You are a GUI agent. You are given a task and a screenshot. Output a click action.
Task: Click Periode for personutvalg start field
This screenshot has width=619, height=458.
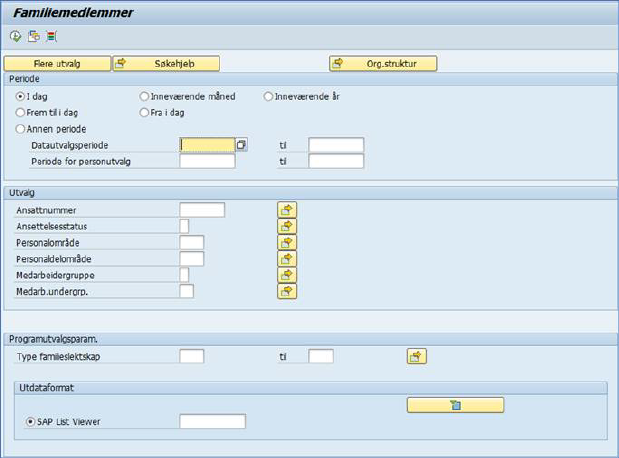coord(207,161)
